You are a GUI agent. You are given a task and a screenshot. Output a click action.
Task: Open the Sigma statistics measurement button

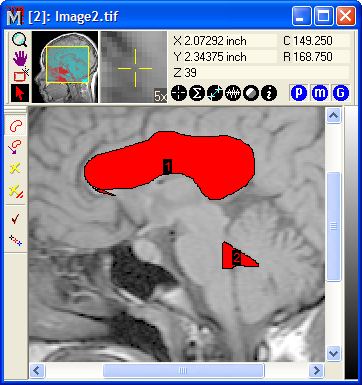tap(197, 93)
